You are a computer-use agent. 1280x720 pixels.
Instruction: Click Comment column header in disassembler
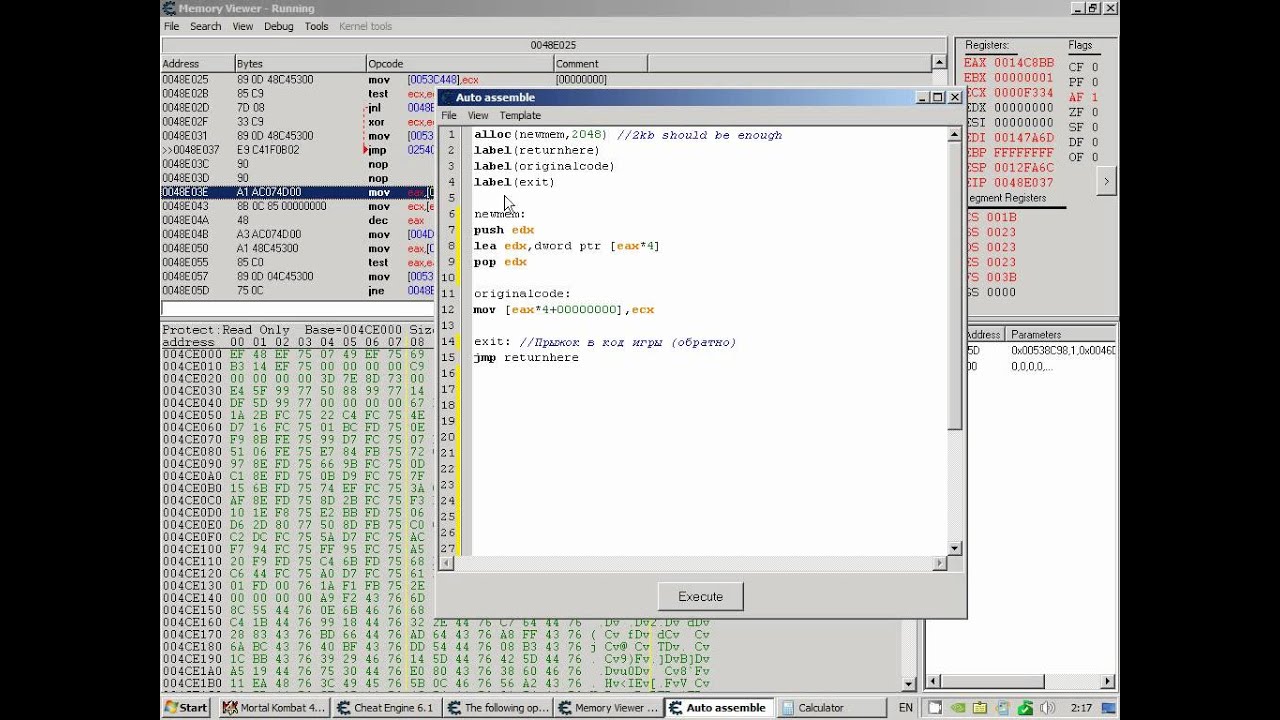600,63
